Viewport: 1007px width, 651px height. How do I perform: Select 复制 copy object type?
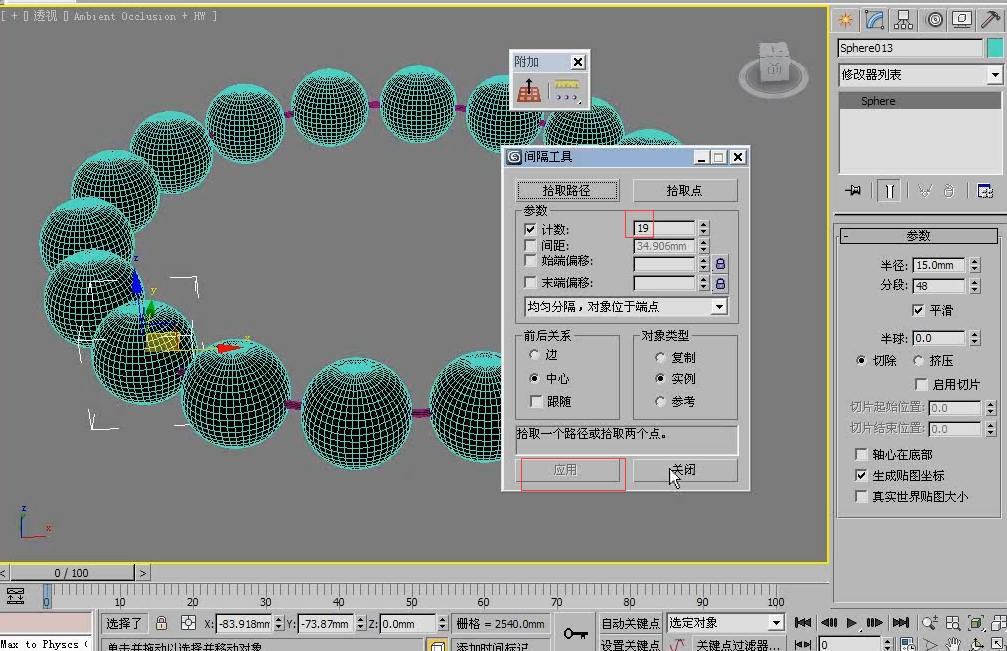[x=660, y=358]
